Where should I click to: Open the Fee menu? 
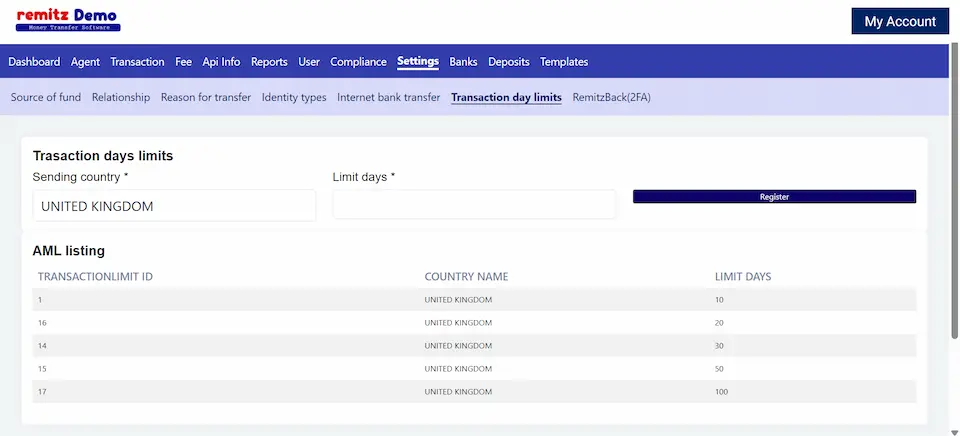click(183, 62)
